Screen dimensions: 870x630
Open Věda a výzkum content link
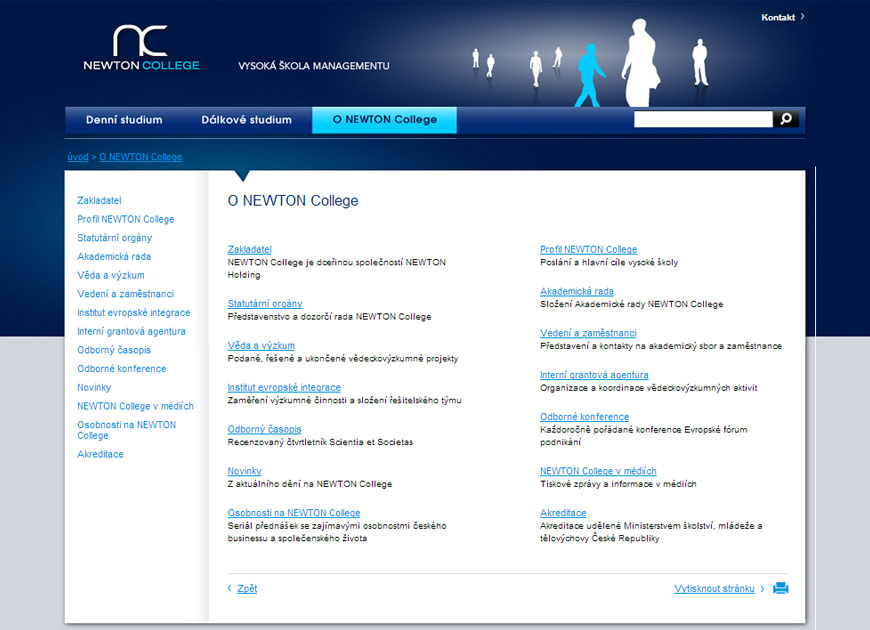point(261,346)
